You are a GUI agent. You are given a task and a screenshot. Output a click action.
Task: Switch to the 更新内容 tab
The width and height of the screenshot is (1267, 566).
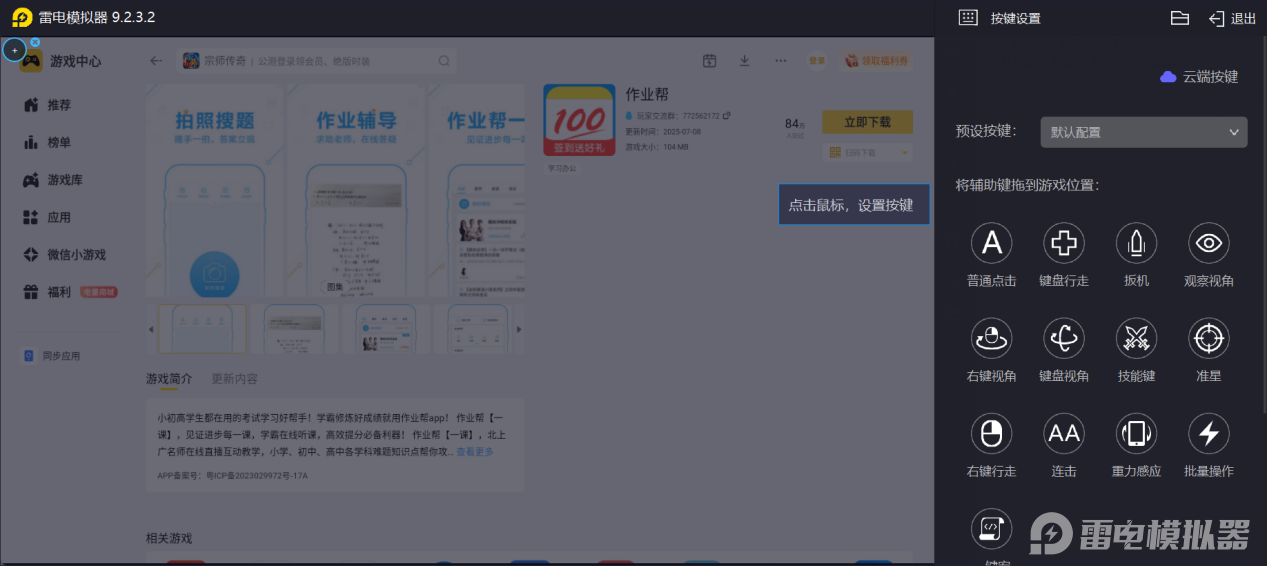pyautogui.click(x=235, y=379)
